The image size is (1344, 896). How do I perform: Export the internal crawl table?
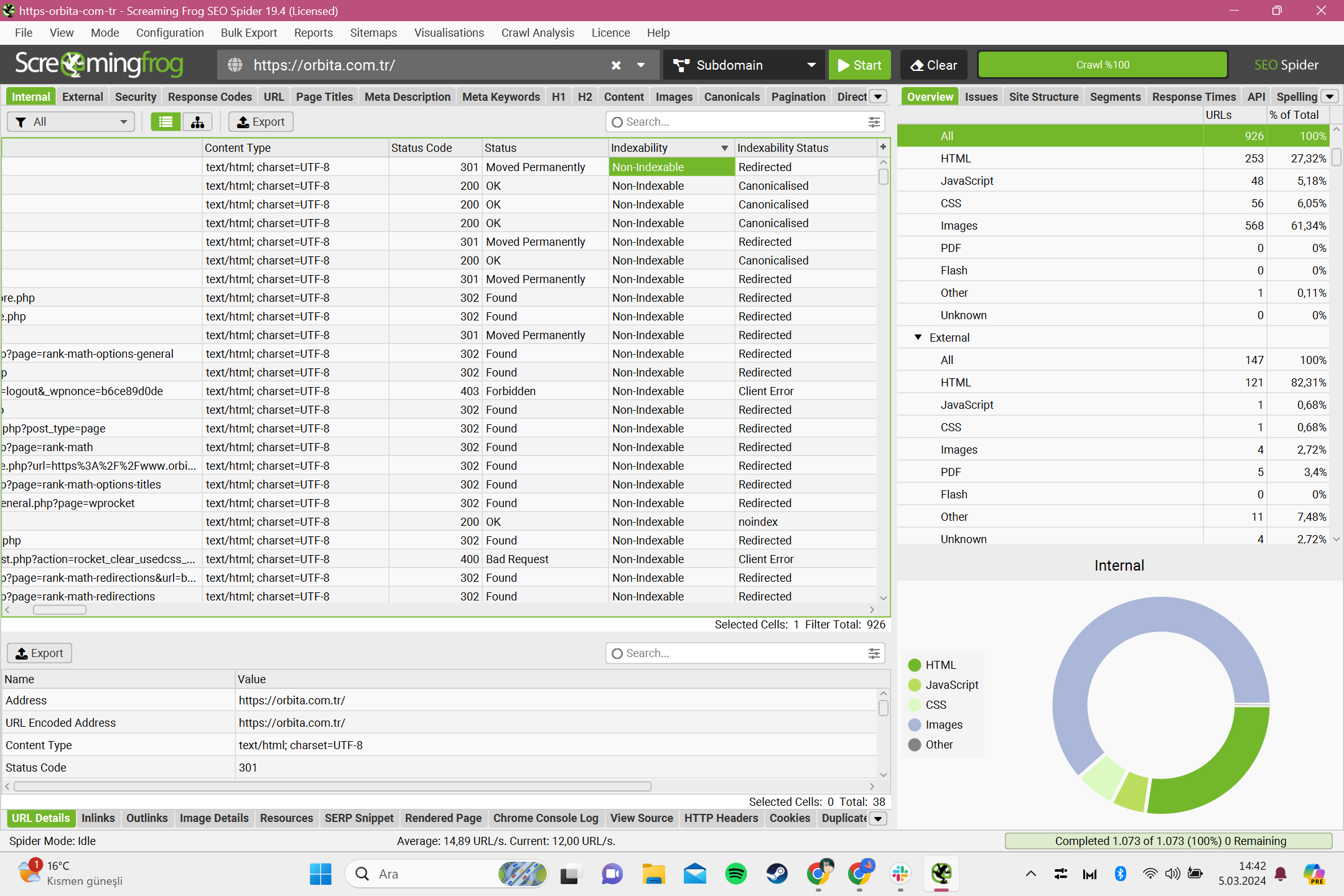(261, 122)
